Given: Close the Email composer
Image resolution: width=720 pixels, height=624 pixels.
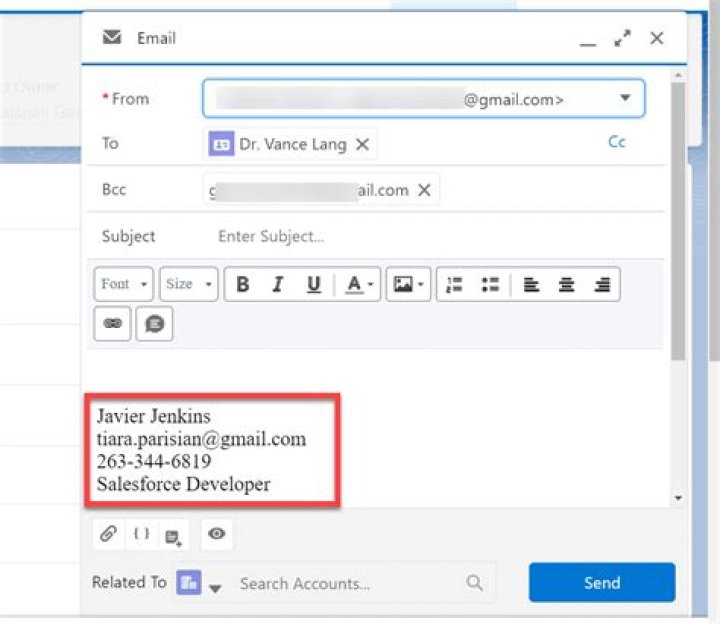Looking at the screenshot, I should 657,38.
